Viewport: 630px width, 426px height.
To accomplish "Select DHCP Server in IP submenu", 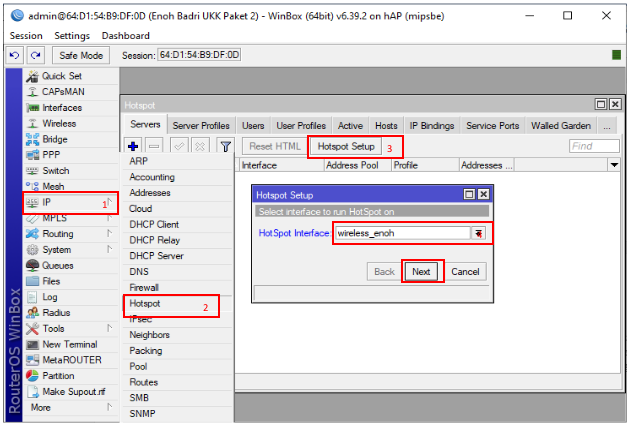I will 177,256.
